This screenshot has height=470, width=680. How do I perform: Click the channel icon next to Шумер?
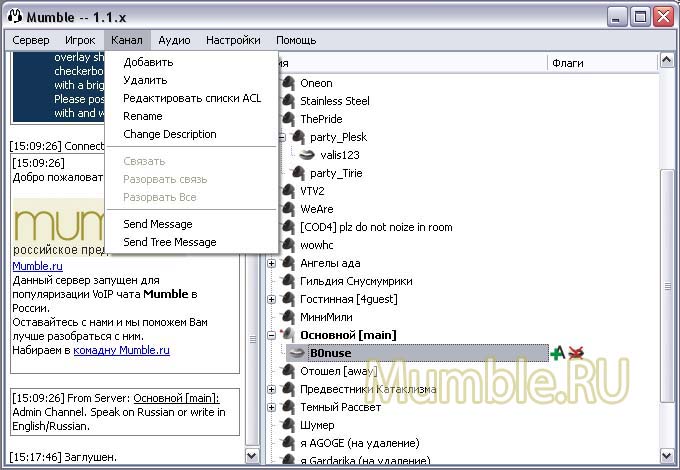pyautogui.click(x=289, y=425)
